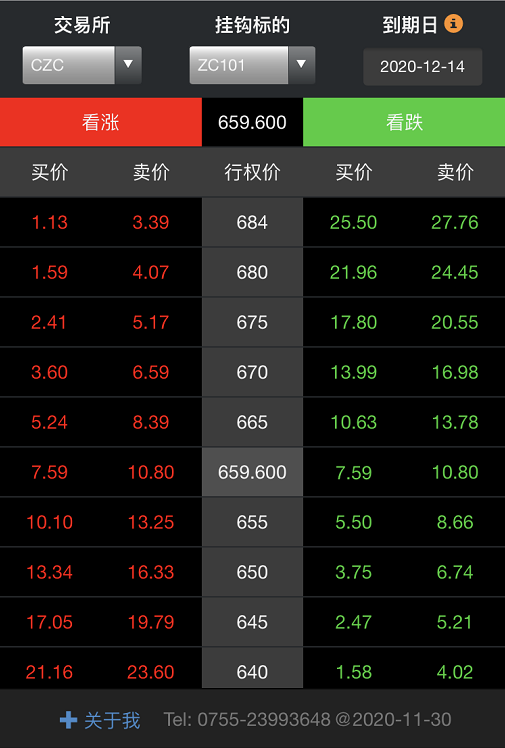Click the 659.600 at-the-money strike cell
The width and height of the screenshot is (505, 748).
[252, 472]
